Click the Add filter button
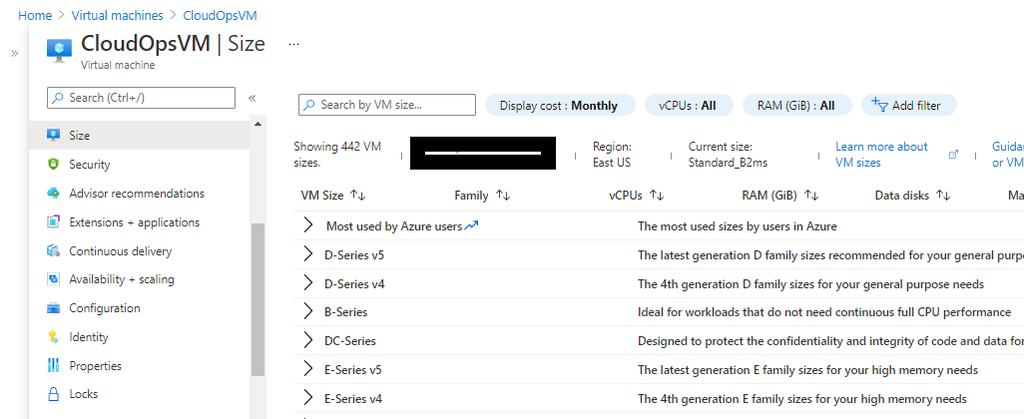Viewport: 1024px width, 419px height. pyautogui.click(x=909, y=105)
